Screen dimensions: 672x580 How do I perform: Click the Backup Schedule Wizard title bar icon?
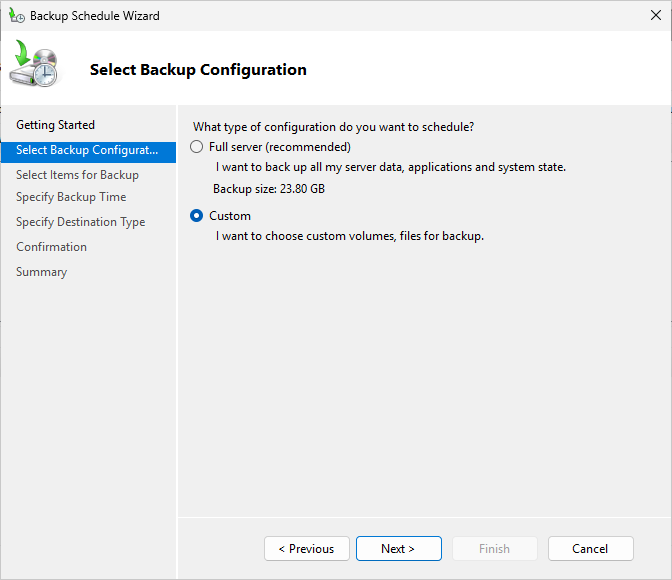pos(17,16)
